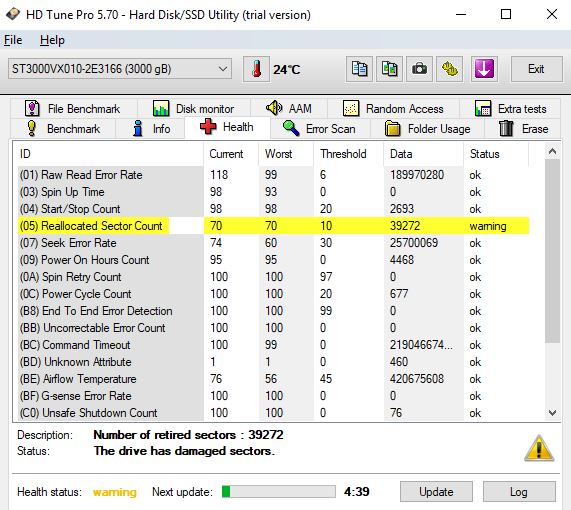Open the Extra tests tab

click(510, 109)
